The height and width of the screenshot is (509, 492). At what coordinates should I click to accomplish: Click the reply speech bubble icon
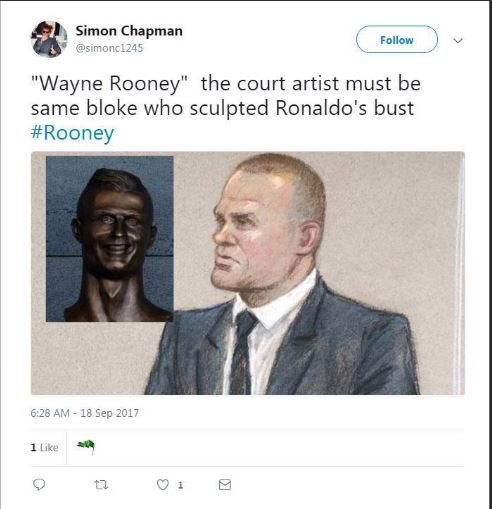[x=39, y=484]
